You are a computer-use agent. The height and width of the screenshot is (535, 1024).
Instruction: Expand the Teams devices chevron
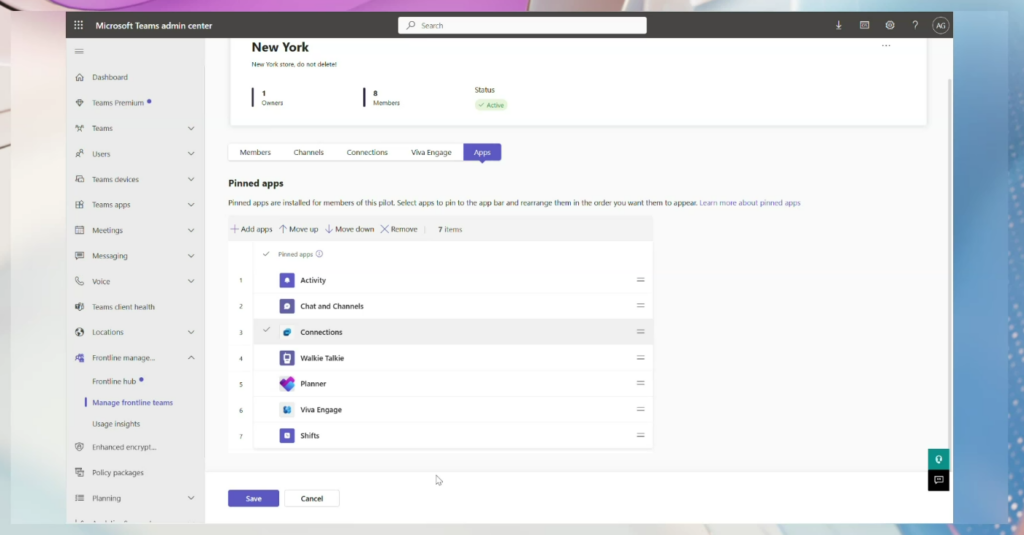(191, 179)
